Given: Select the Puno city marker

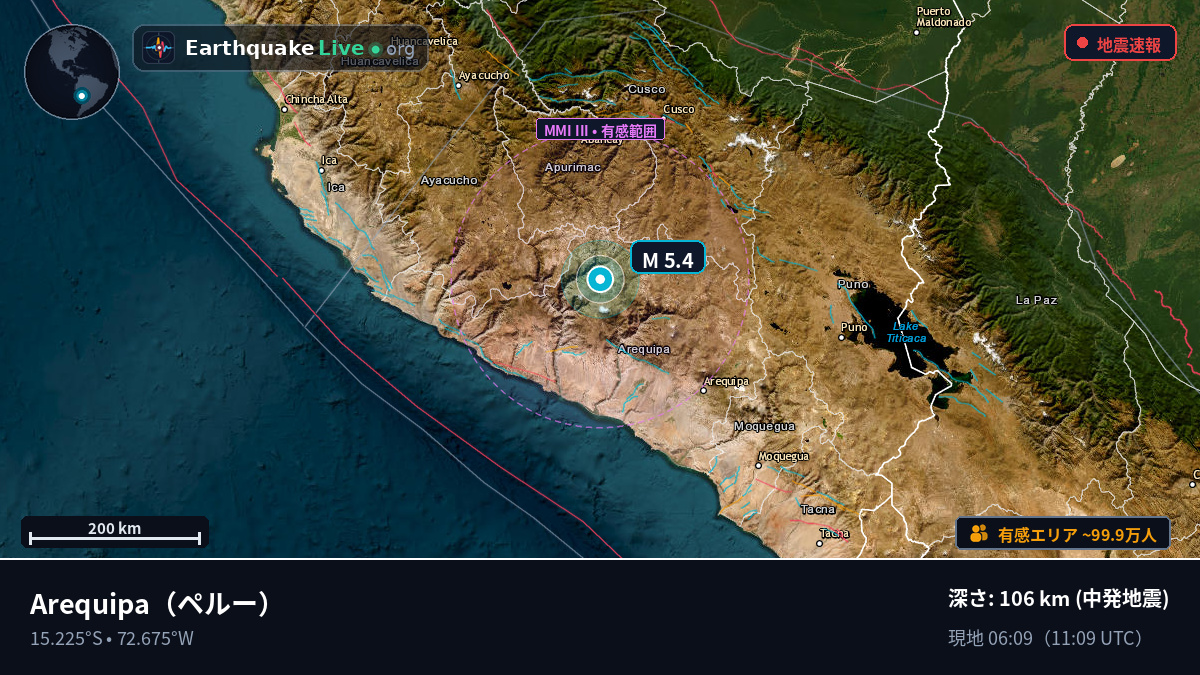Looking at the screenshot, I should pos(841,337).
